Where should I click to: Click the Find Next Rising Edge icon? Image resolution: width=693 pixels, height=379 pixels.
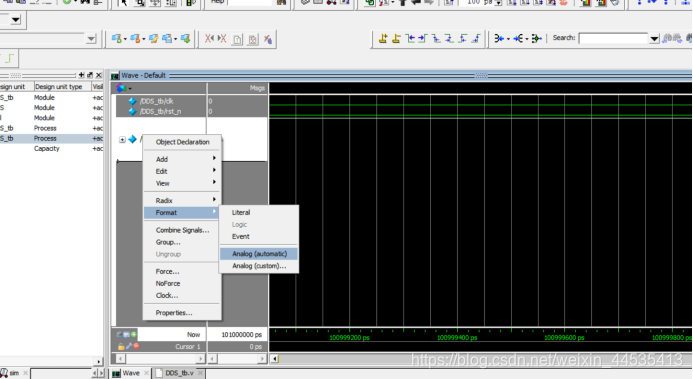(476, 38)
